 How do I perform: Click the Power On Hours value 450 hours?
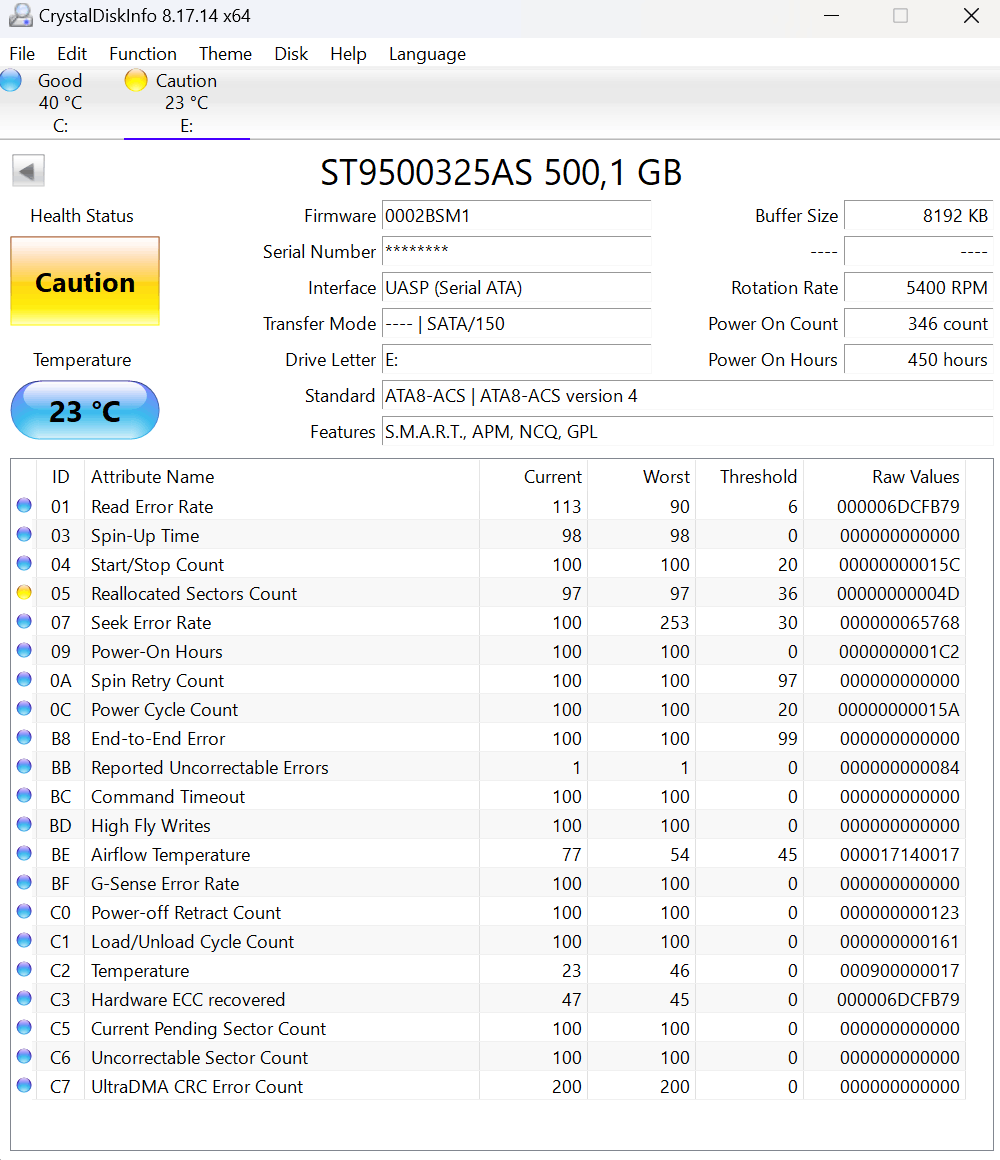[x=919, y=360]
